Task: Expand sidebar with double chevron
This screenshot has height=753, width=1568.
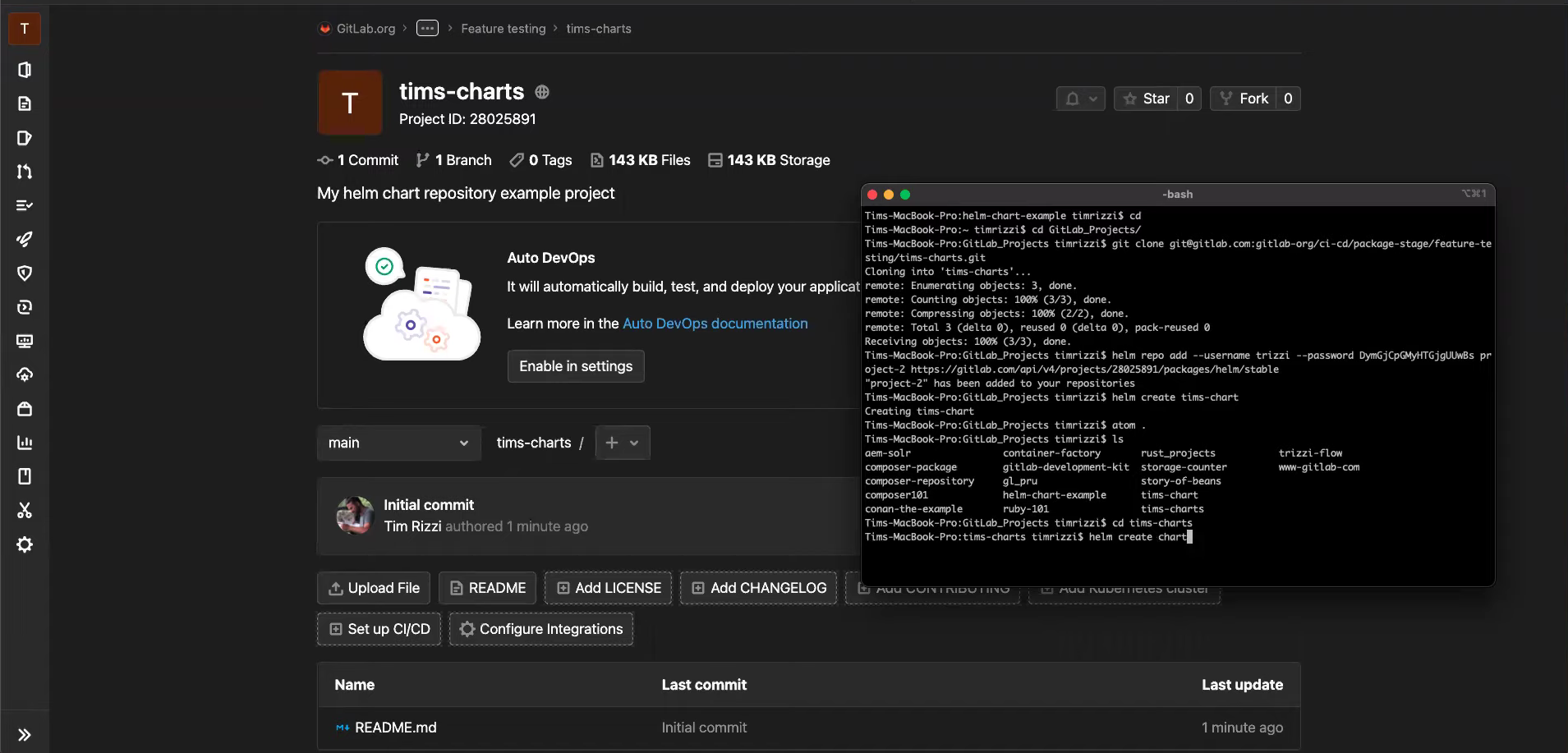Action: tap(25, 735)
